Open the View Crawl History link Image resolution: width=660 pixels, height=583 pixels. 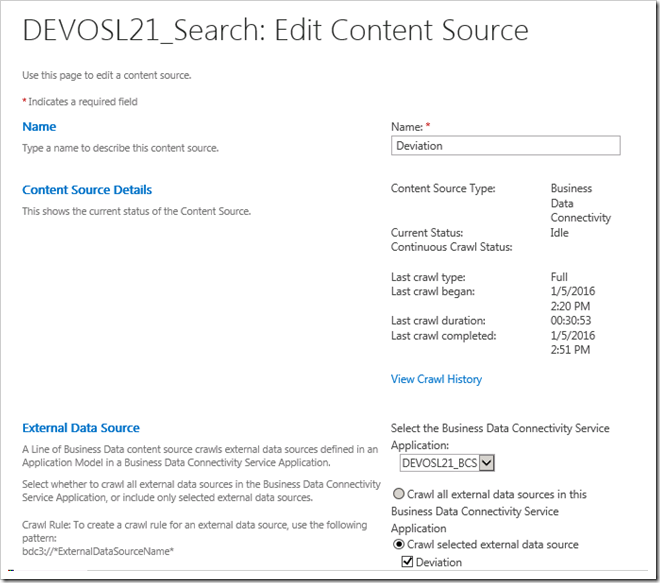[436, 379]
